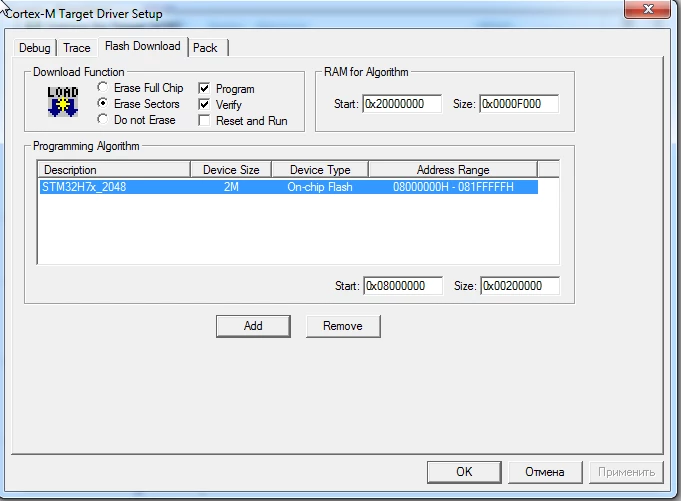Click the LOAD flash download icon
The width and height of the screenshot is (681, 501).
(63, 102)
